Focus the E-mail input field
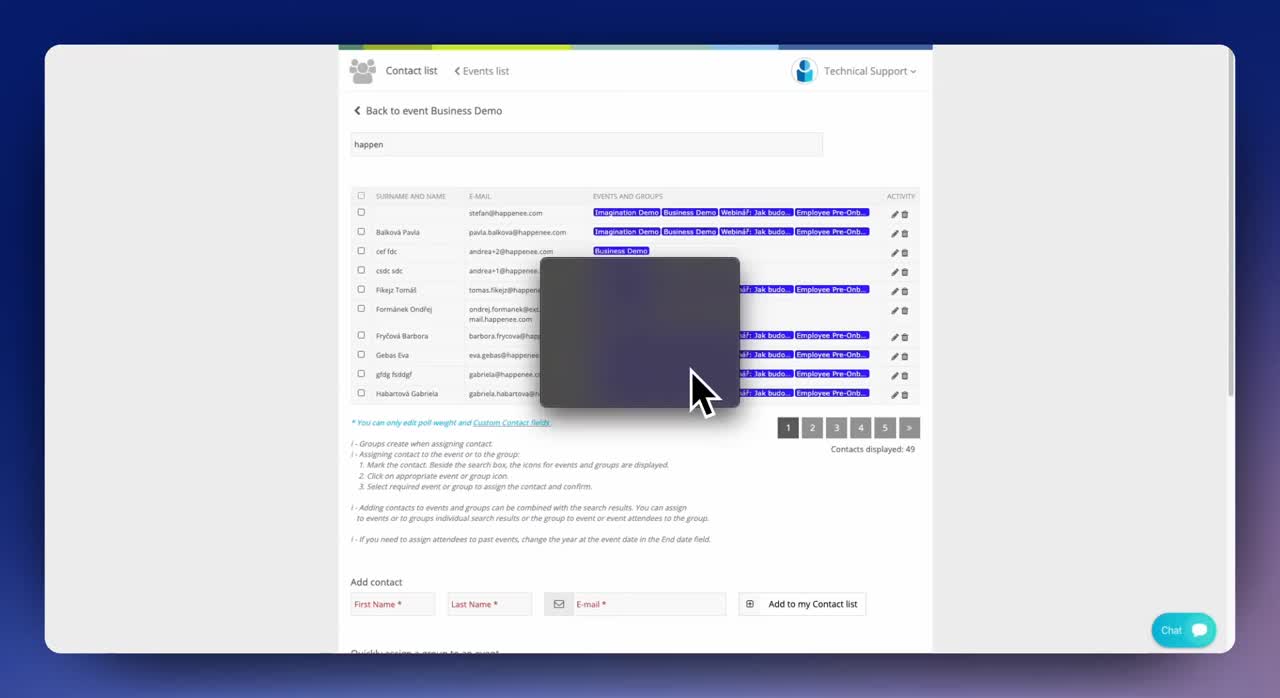Viewport: 1280px width, 698px height. click(649, 604)
